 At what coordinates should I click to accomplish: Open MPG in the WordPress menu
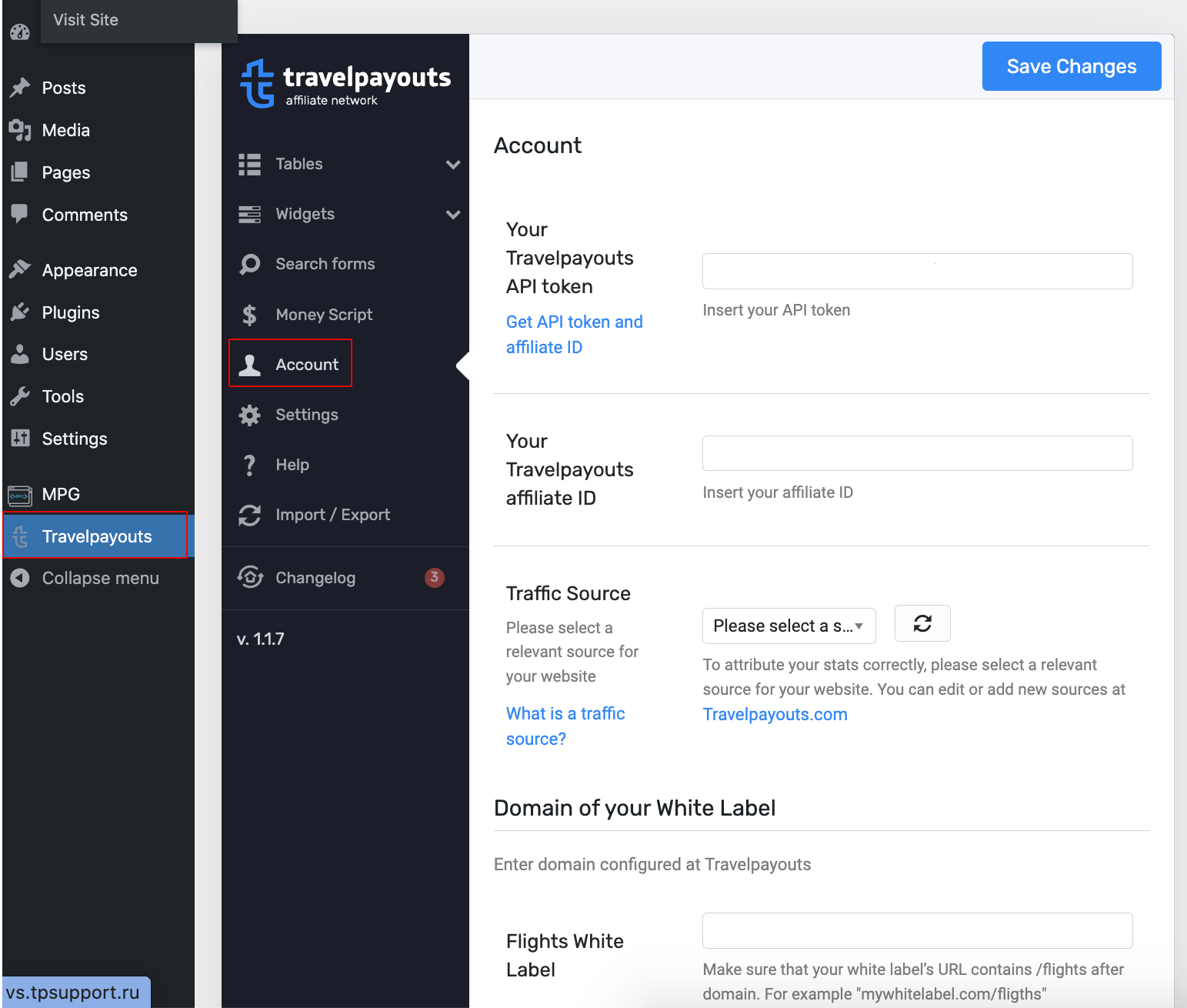61,494
